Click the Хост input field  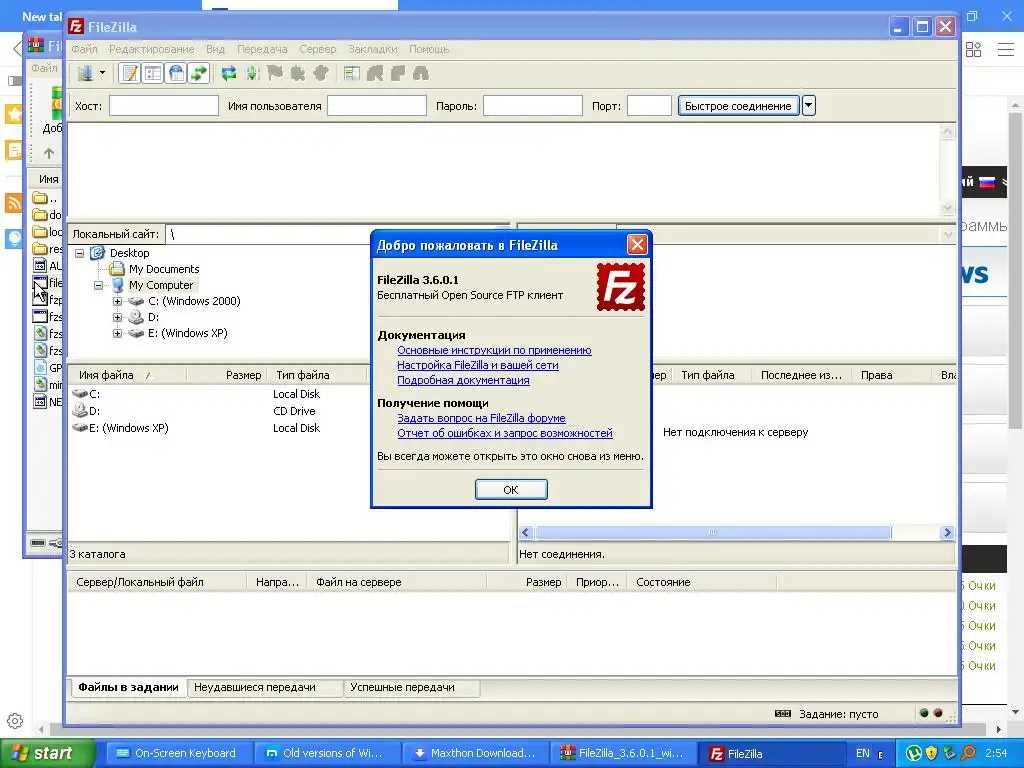164,106
